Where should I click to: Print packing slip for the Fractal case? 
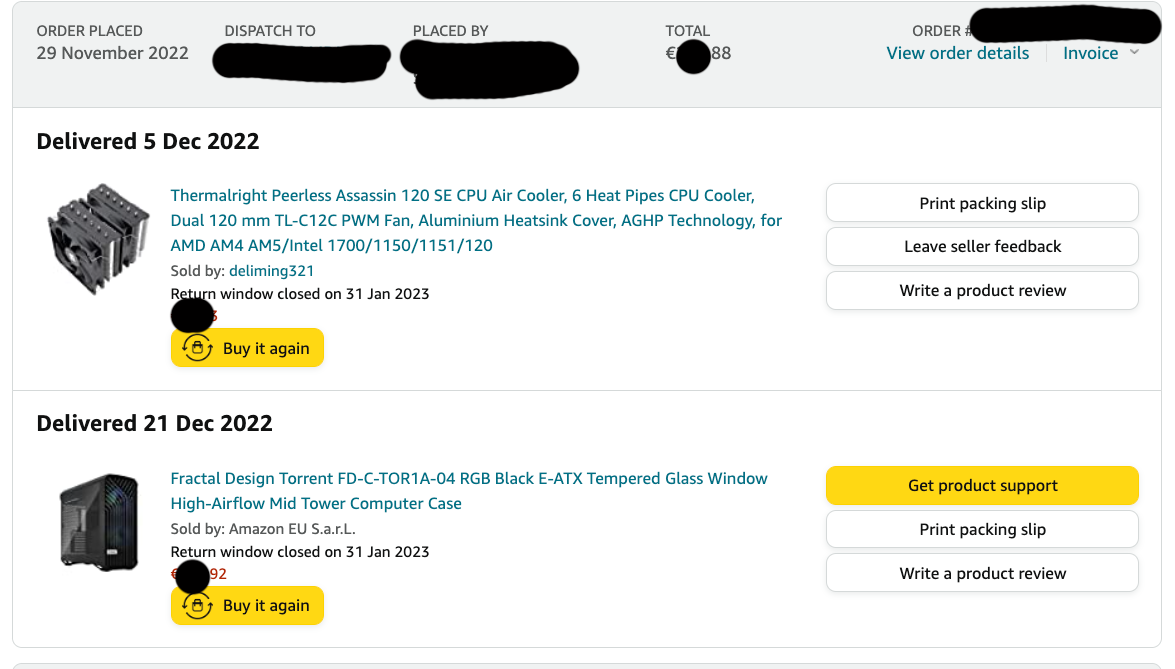point(982,529)
